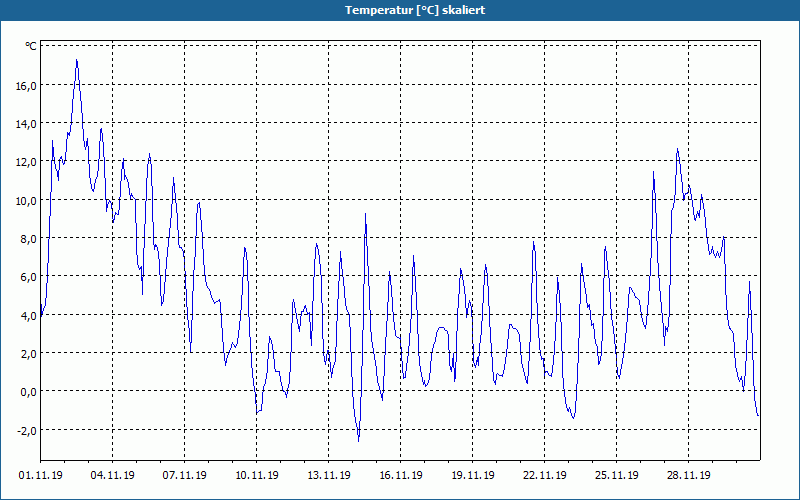The width and height of the screenshot is (800, 500).
Task: Click the date label 25.11.19
Action: tap(616, 476)
